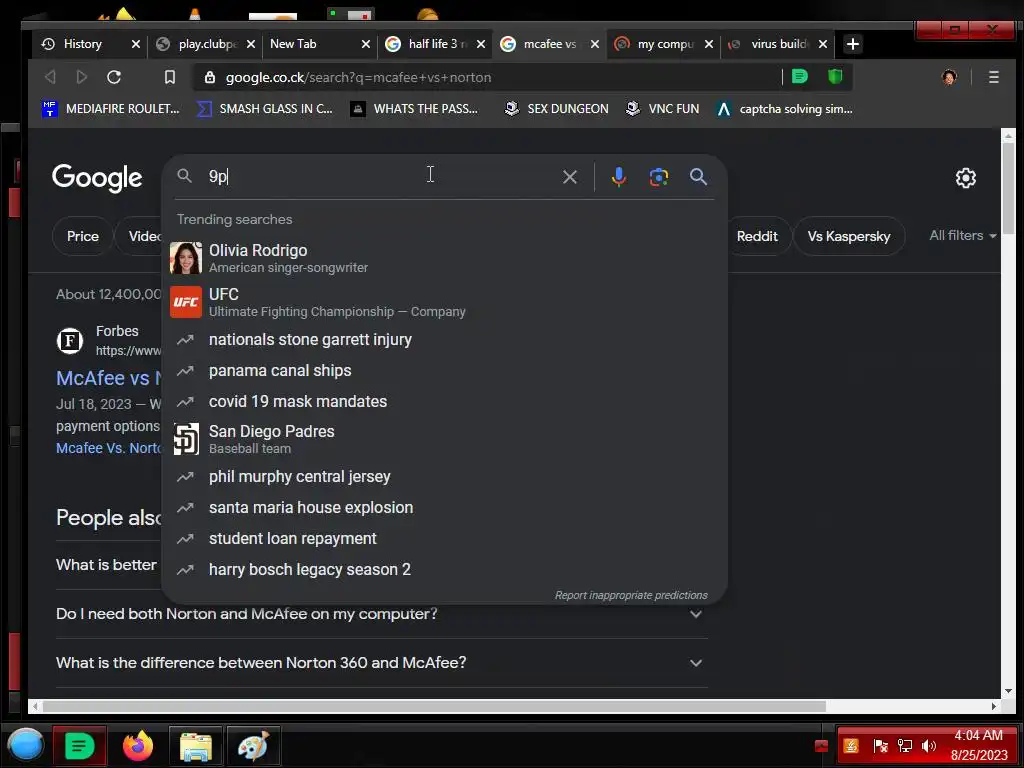Choose harry bosch legacy season 2 suggestion

pos(444,569)
